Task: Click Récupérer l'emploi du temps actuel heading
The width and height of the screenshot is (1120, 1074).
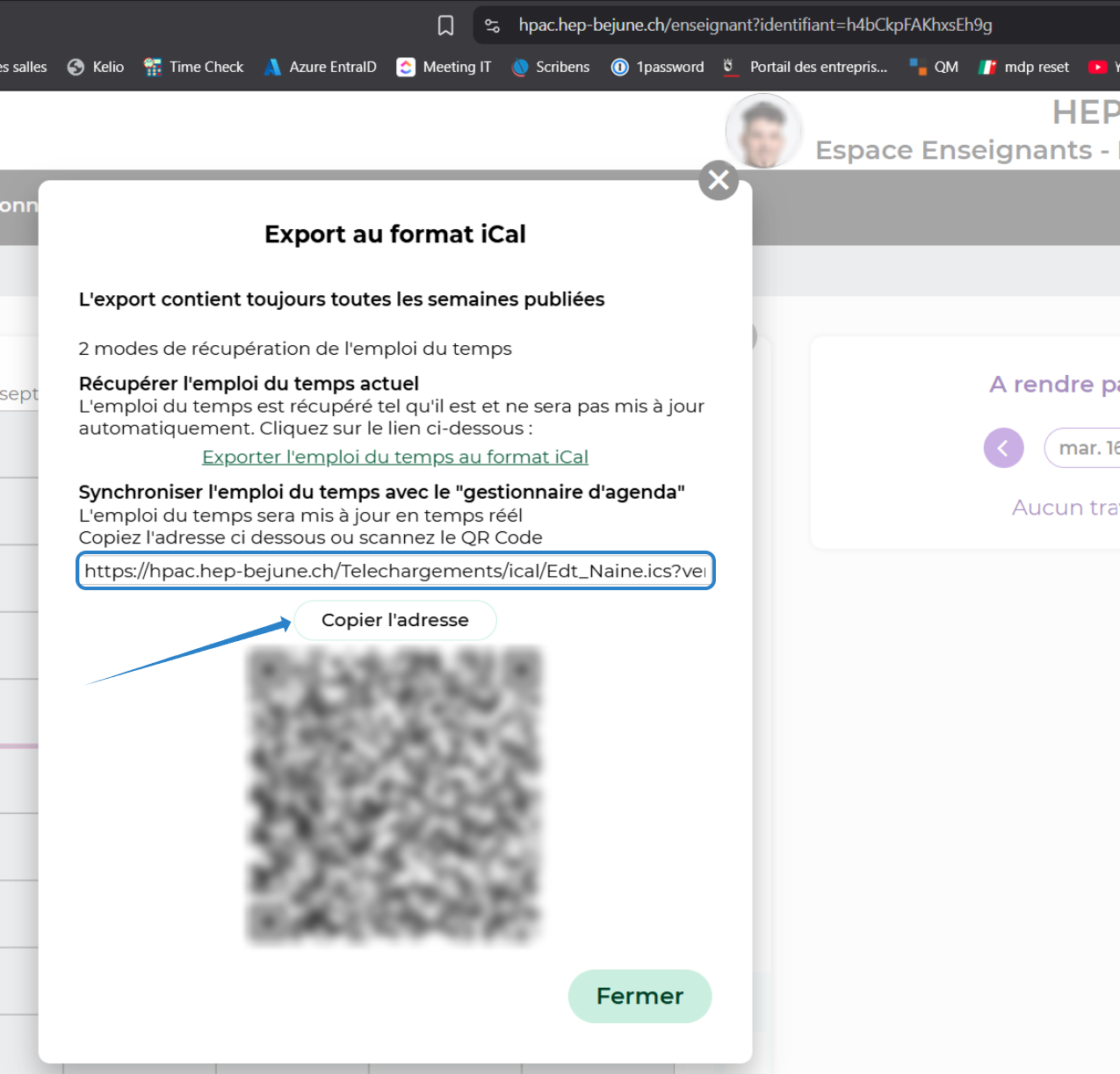Action: click(249, 384)
